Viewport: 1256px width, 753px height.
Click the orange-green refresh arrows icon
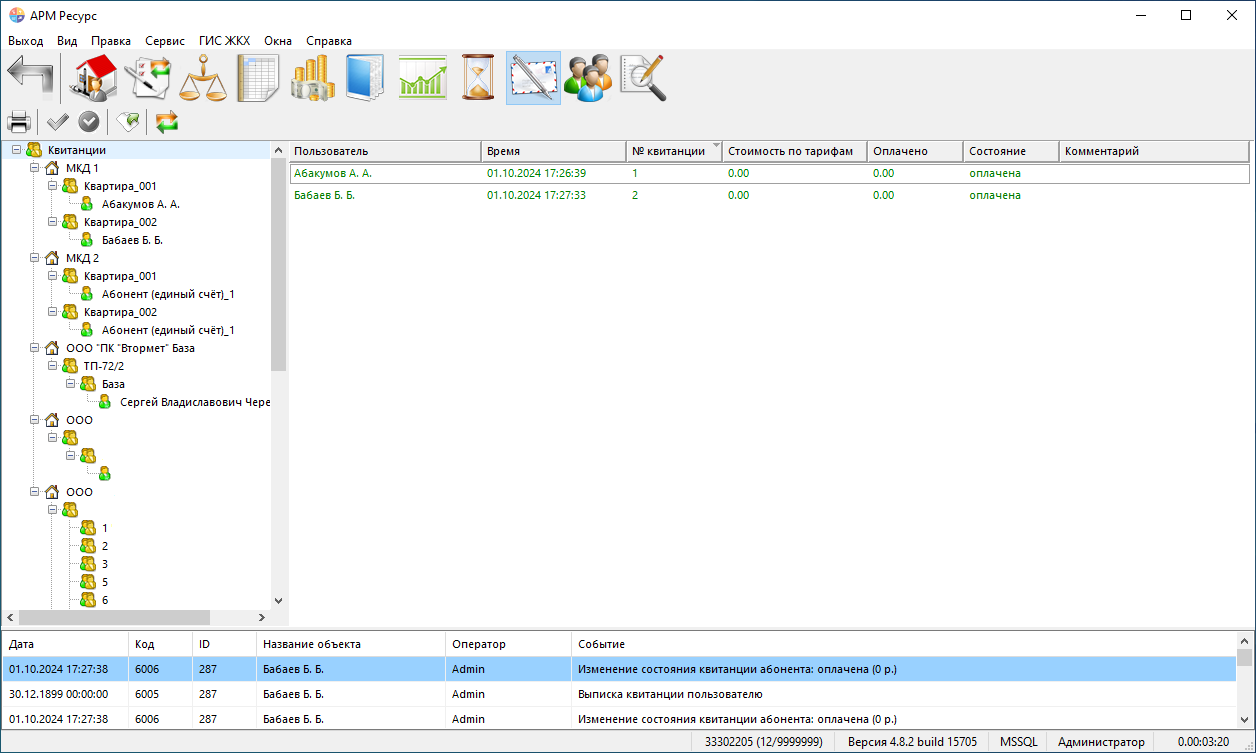167,122
